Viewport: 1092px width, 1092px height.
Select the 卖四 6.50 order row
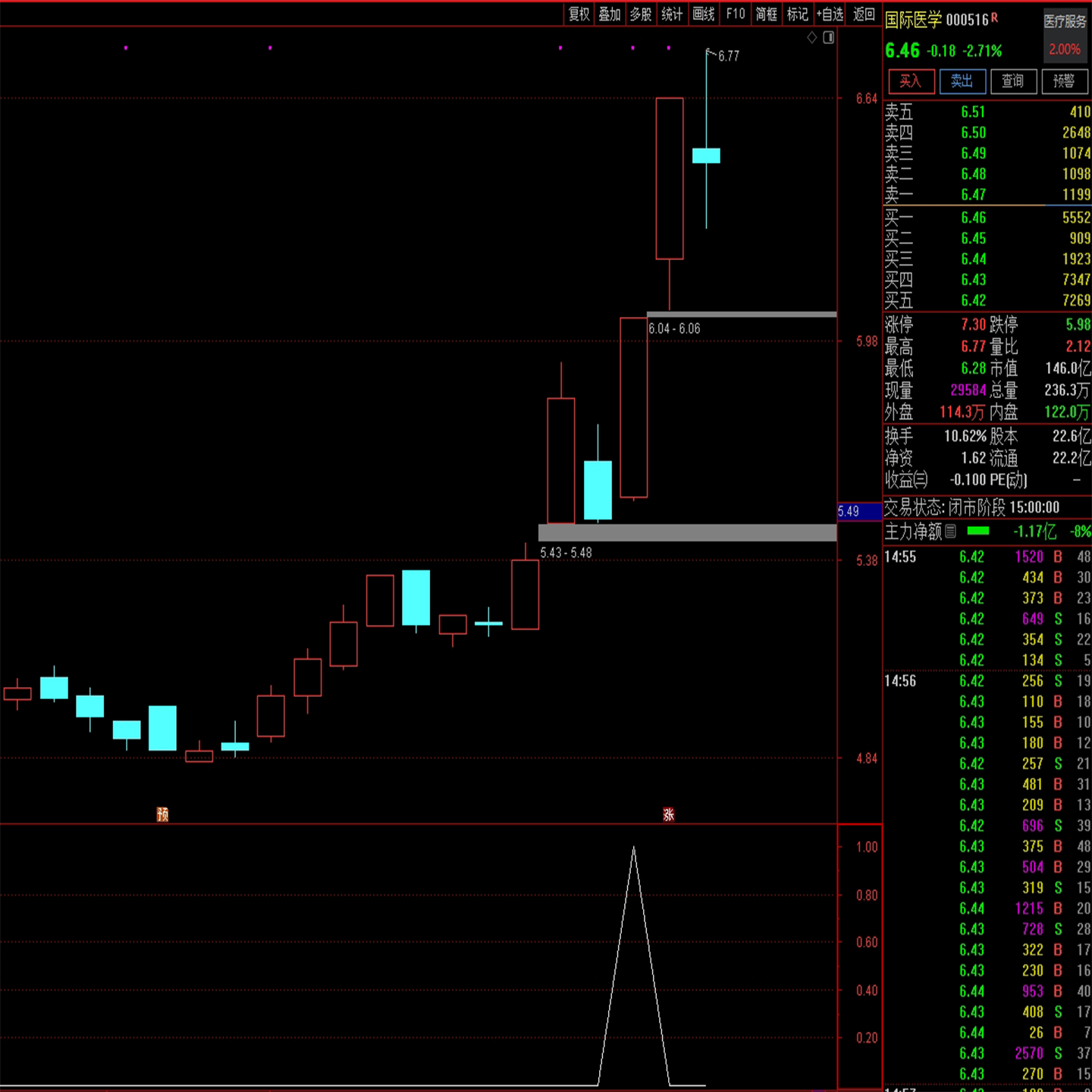(x=987, y=133)
